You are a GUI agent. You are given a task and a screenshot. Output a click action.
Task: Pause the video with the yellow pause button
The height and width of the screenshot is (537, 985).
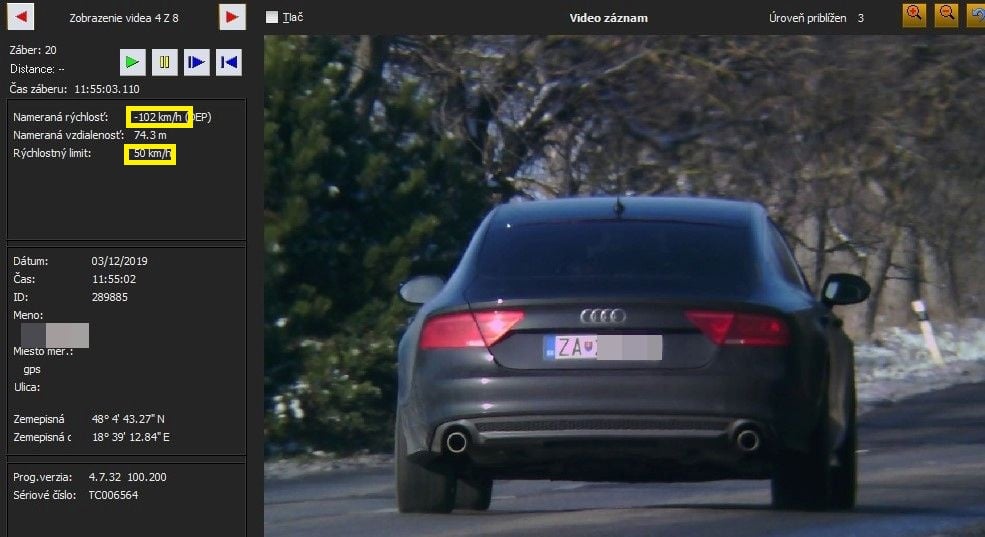click(x=164, y=62)
